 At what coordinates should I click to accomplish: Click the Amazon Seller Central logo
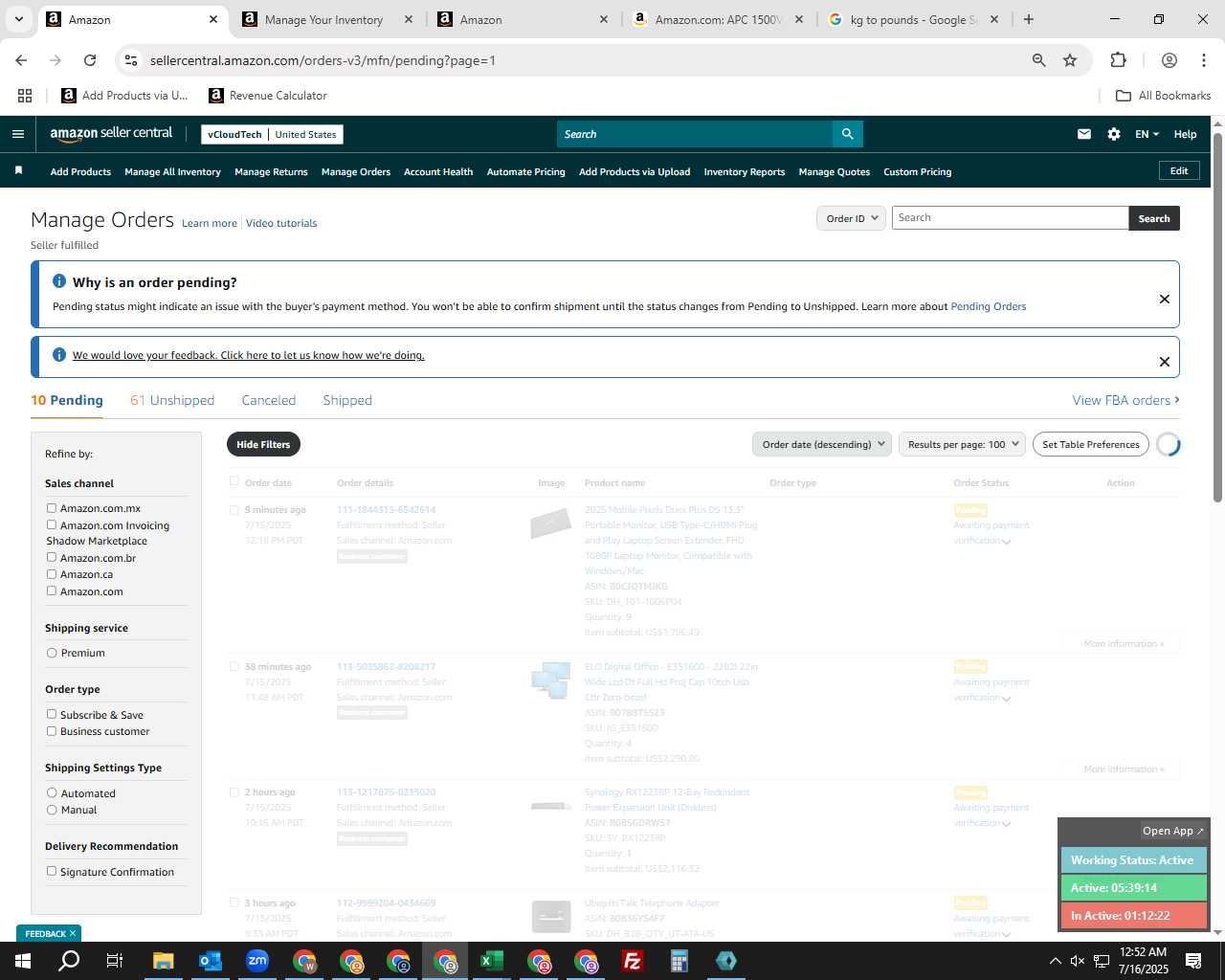(x=111, y=134)
